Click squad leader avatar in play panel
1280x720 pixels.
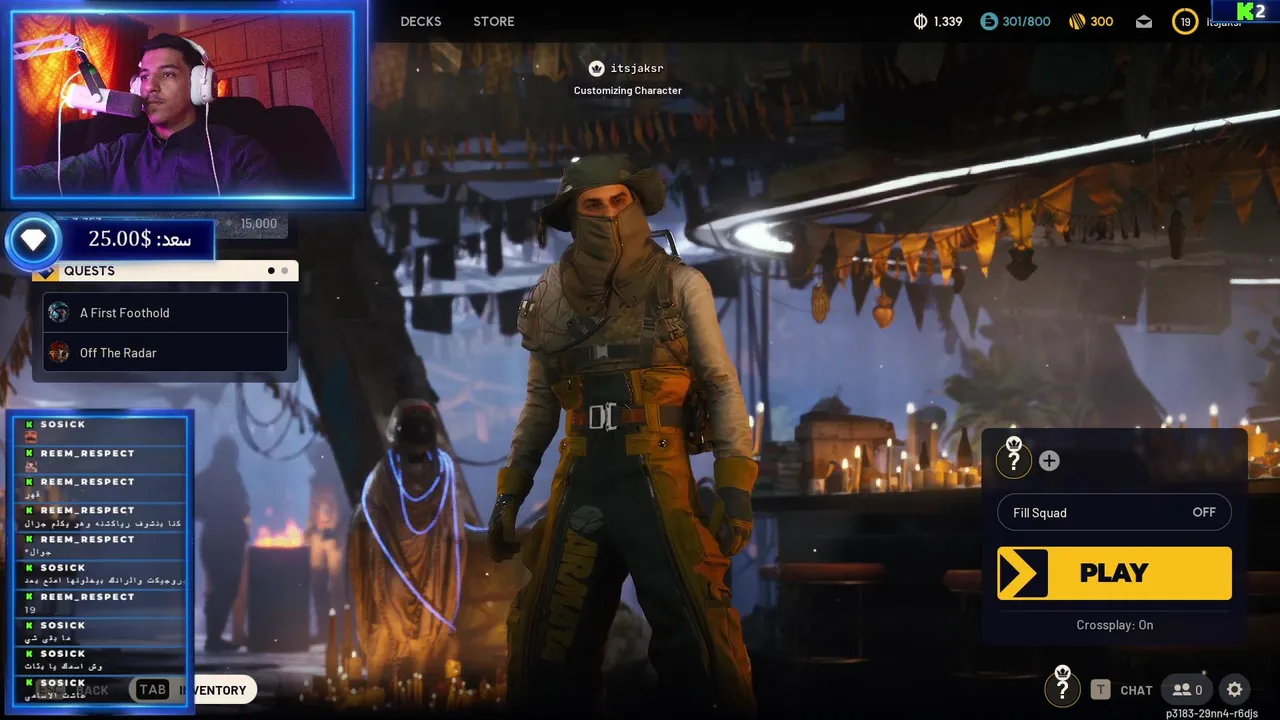pos(1014,458)
